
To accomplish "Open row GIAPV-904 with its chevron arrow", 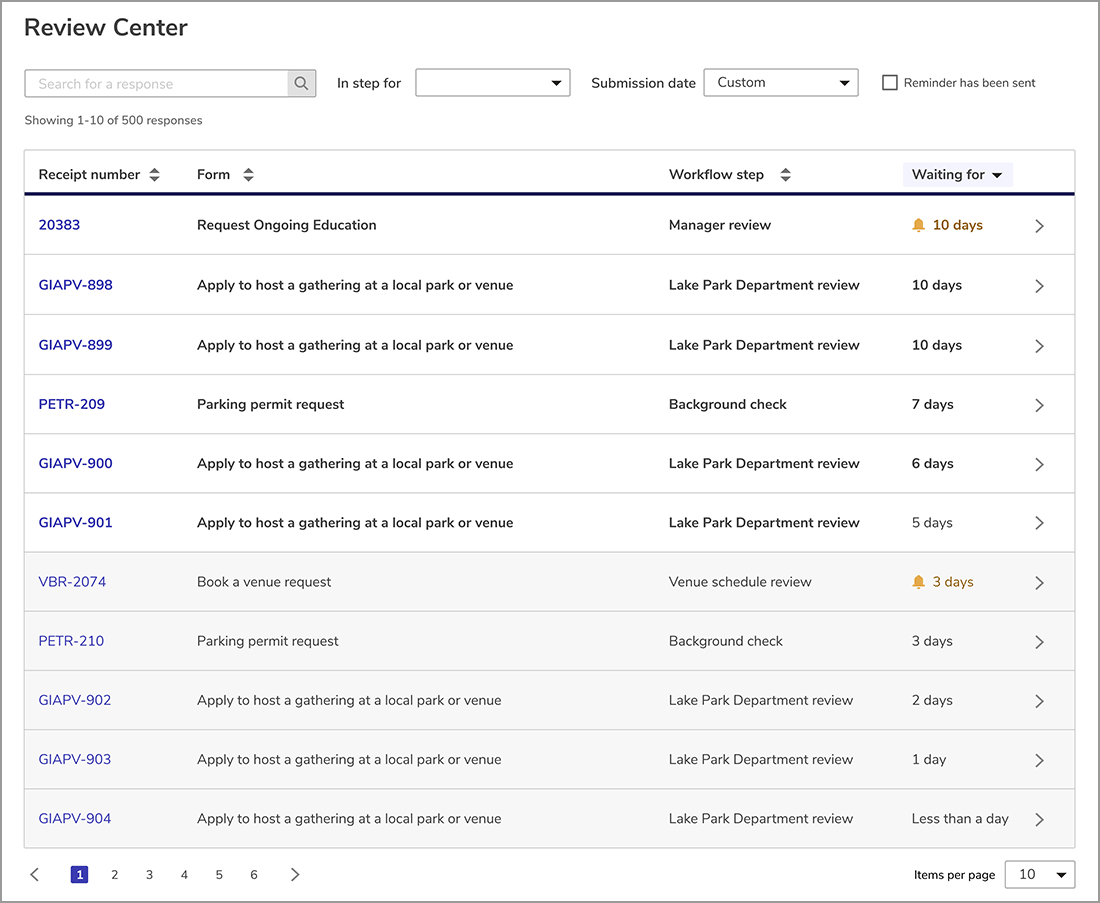I will click(1040, 819).
